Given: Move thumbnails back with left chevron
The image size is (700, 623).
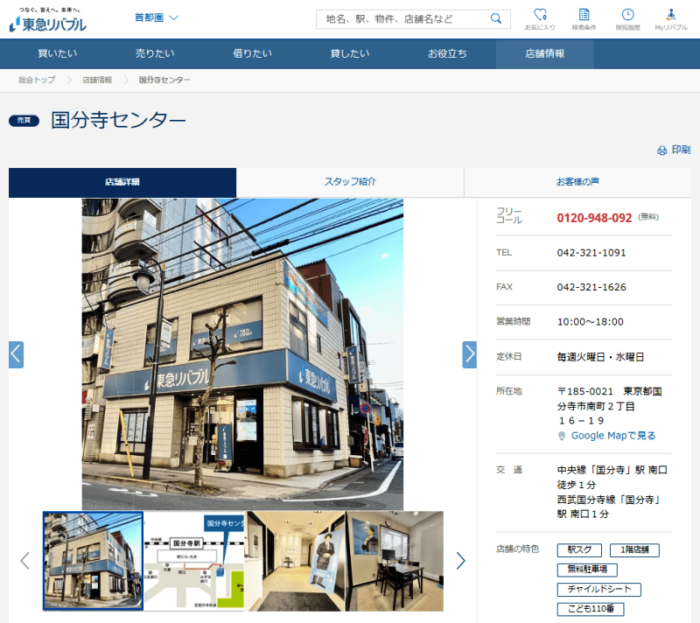Looking at the screenshot, I should [x=25, y=561].
